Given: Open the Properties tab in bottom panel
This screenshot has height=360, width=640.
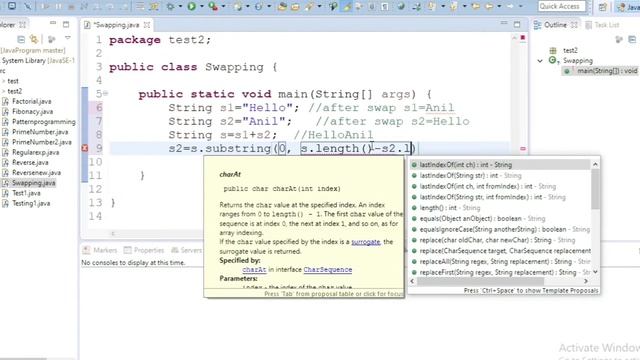Looking at the screenshot, I should coord(144,250).
